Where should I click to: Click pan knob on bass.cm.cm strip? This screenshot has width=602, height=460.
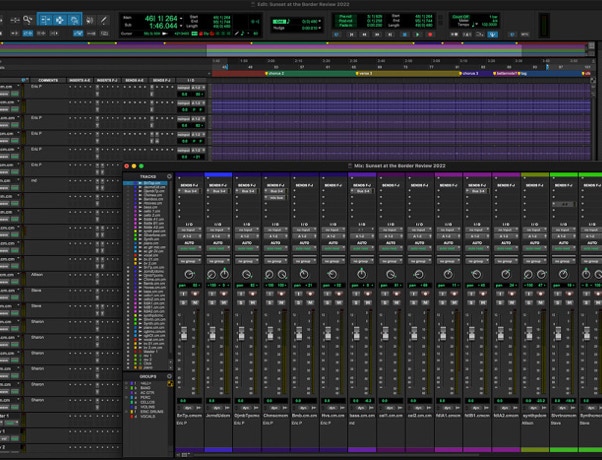(x=362, y=274)
